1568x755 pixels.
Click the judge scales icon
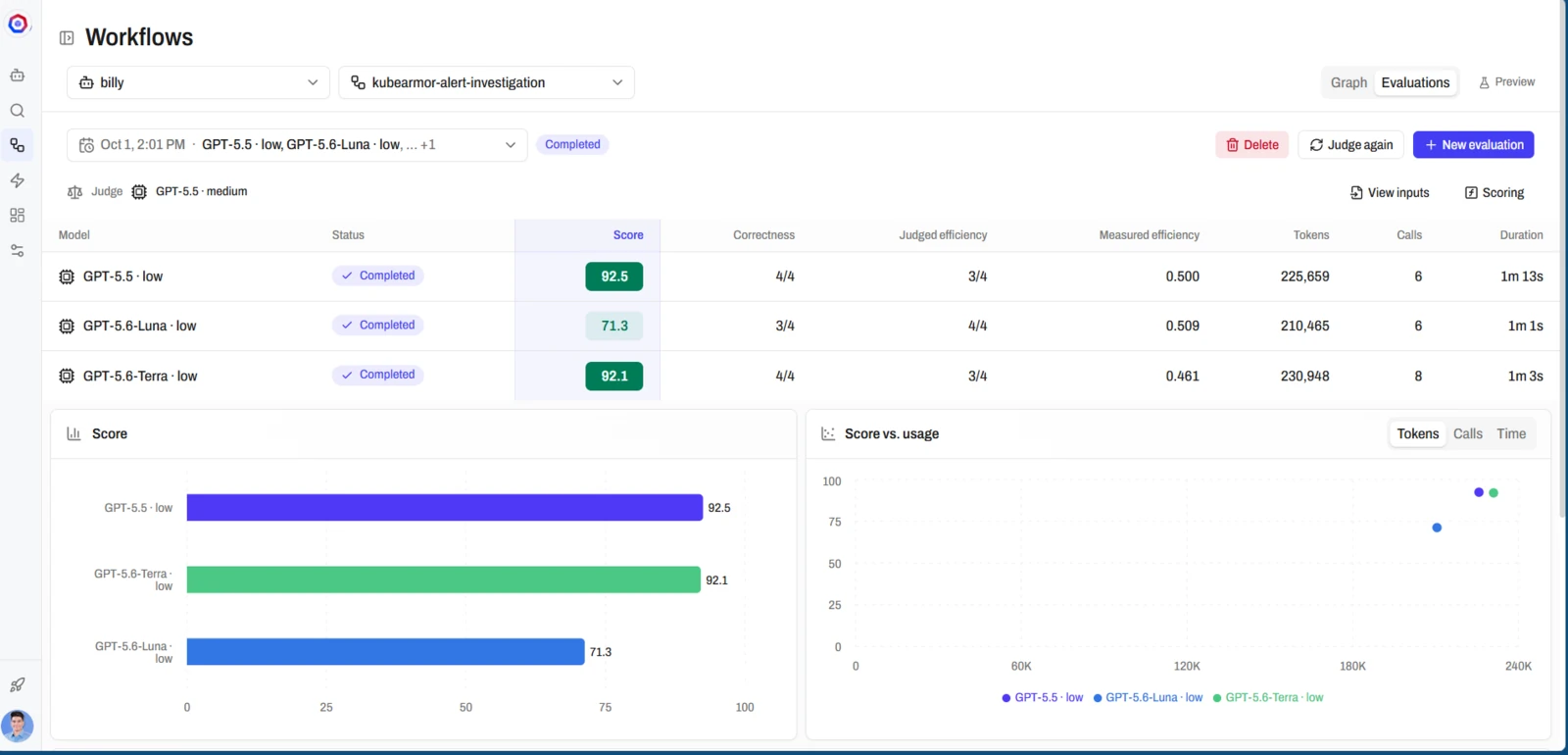pos(74,192)
